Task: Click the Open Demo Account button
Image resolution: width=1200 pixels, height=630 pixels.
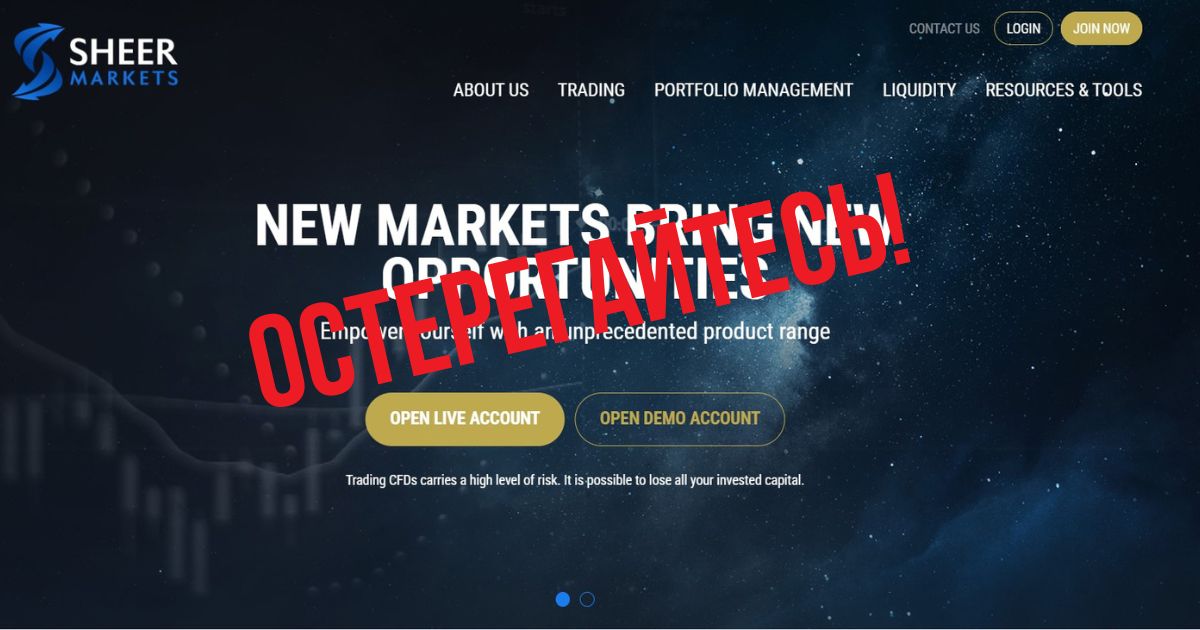Action: coord(680,419)
